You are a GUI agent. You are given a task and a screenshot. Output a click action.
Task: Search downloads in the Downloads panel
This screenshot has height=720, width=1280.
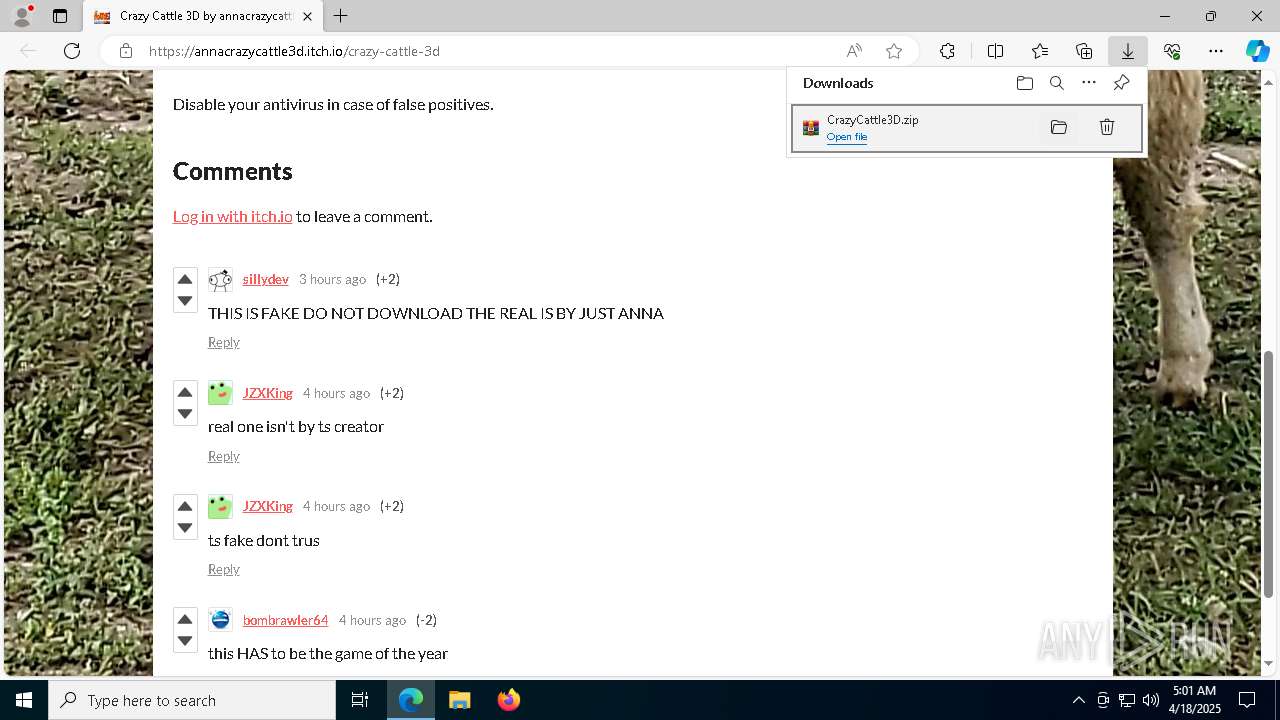pyautogui.click(x=1057, y=83)
